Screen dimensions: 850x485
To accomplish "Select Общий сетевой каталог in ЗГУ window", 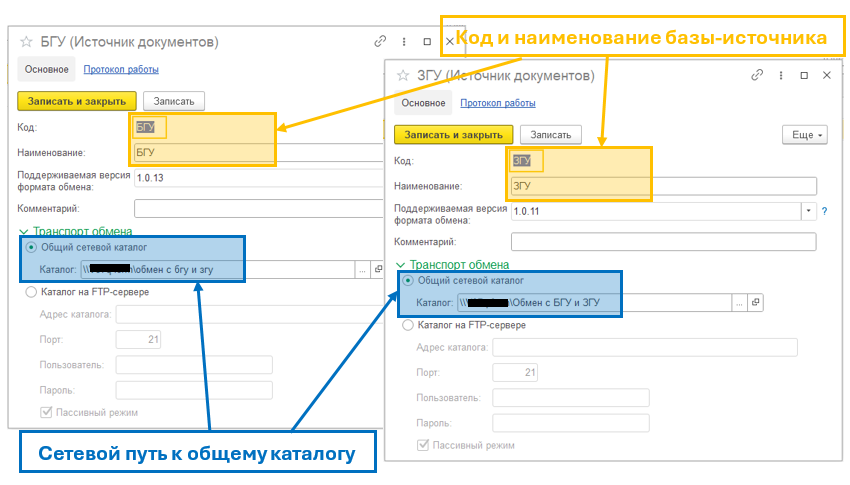I will click(x=408, y=281).
